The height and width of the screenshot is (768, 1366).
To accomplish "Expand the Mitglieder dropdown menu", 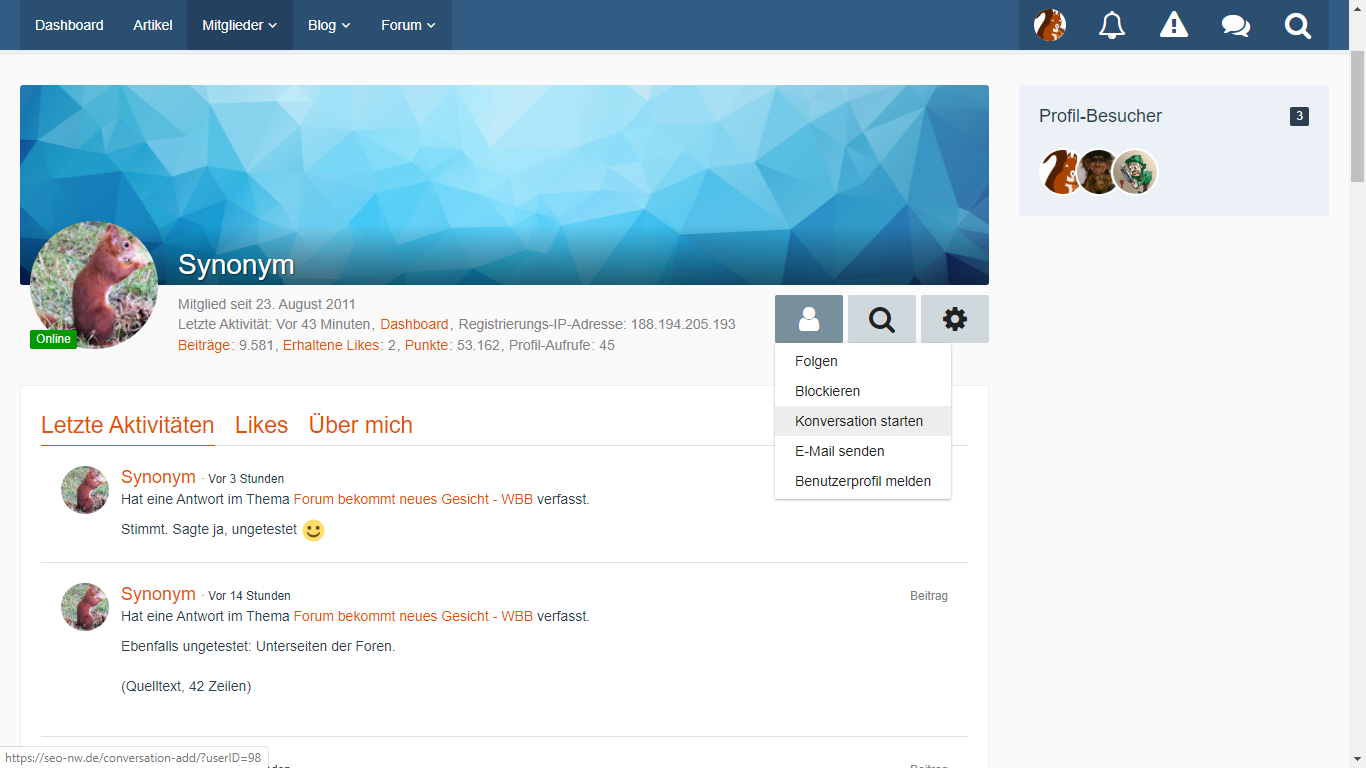I will (239, 25).
